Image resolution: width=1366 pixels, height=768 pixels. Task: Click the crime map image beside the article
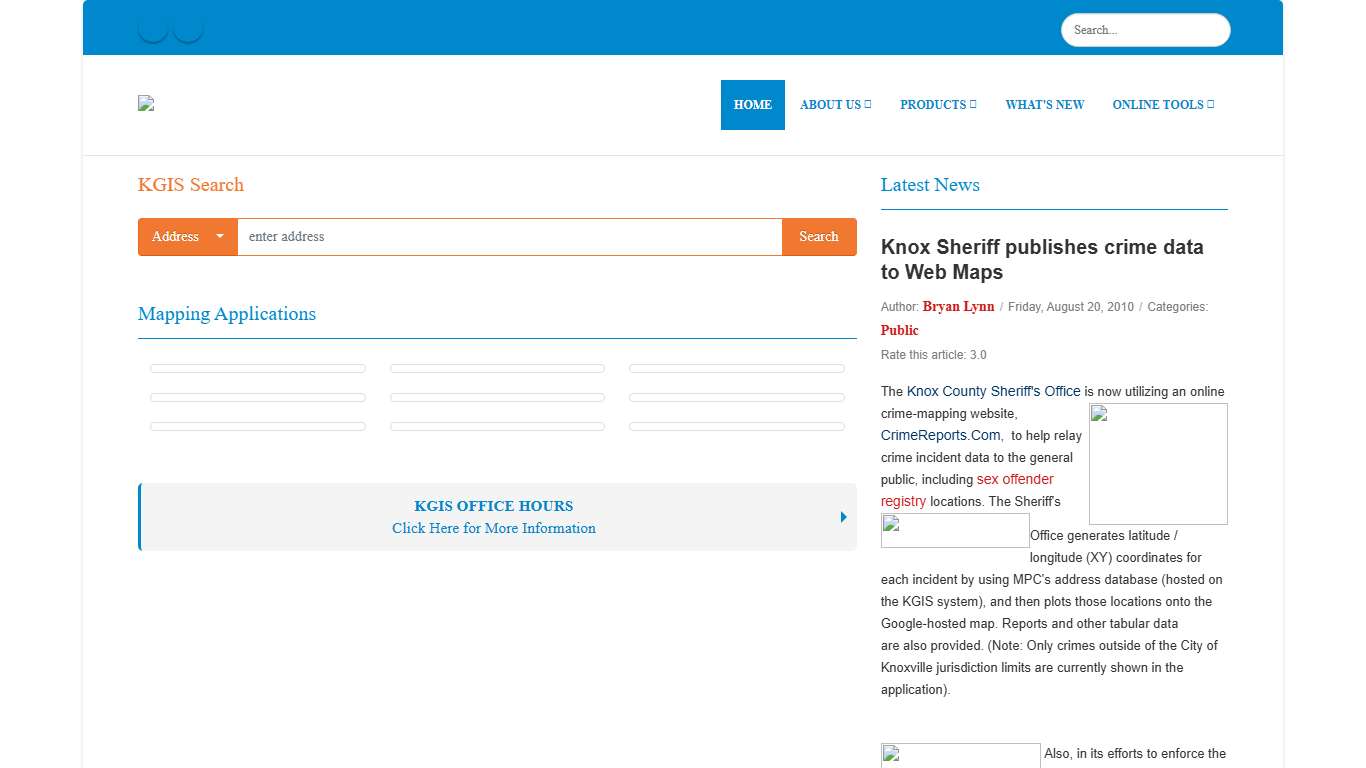point(1158,463)
